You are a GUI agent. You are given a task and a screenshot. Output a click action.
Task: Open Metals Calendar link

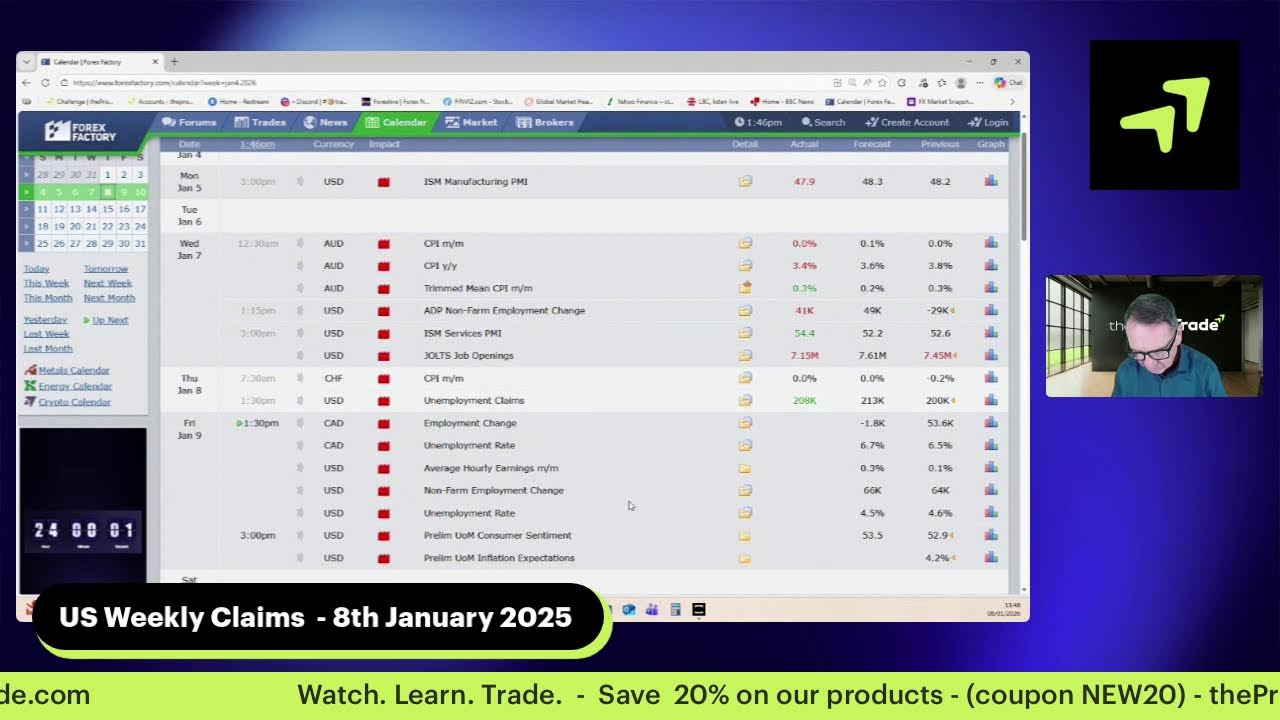[x=74, y=370]
